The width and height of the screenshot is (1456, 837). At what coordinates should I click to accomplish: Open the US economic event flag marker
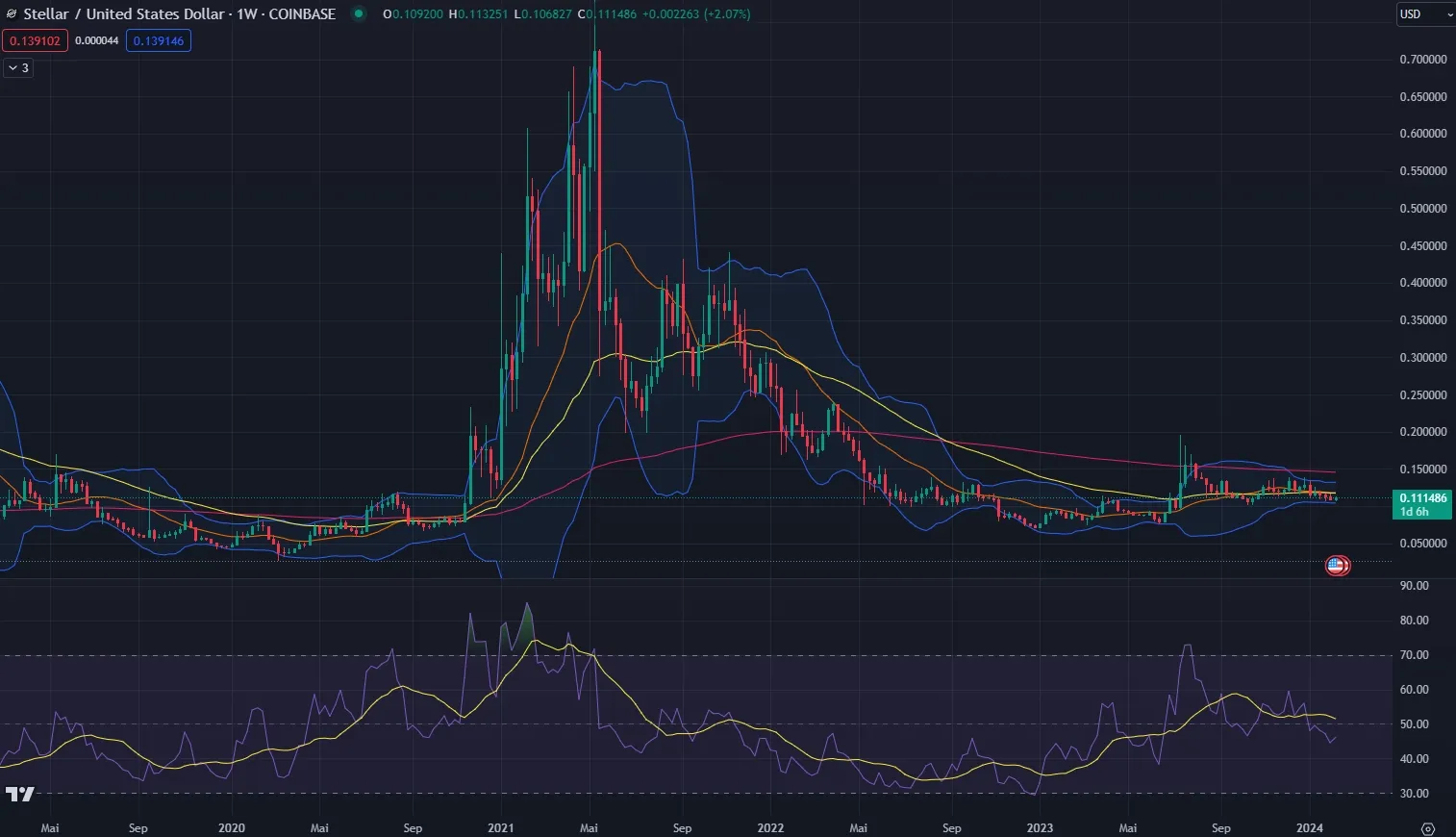pos(1337,566)
